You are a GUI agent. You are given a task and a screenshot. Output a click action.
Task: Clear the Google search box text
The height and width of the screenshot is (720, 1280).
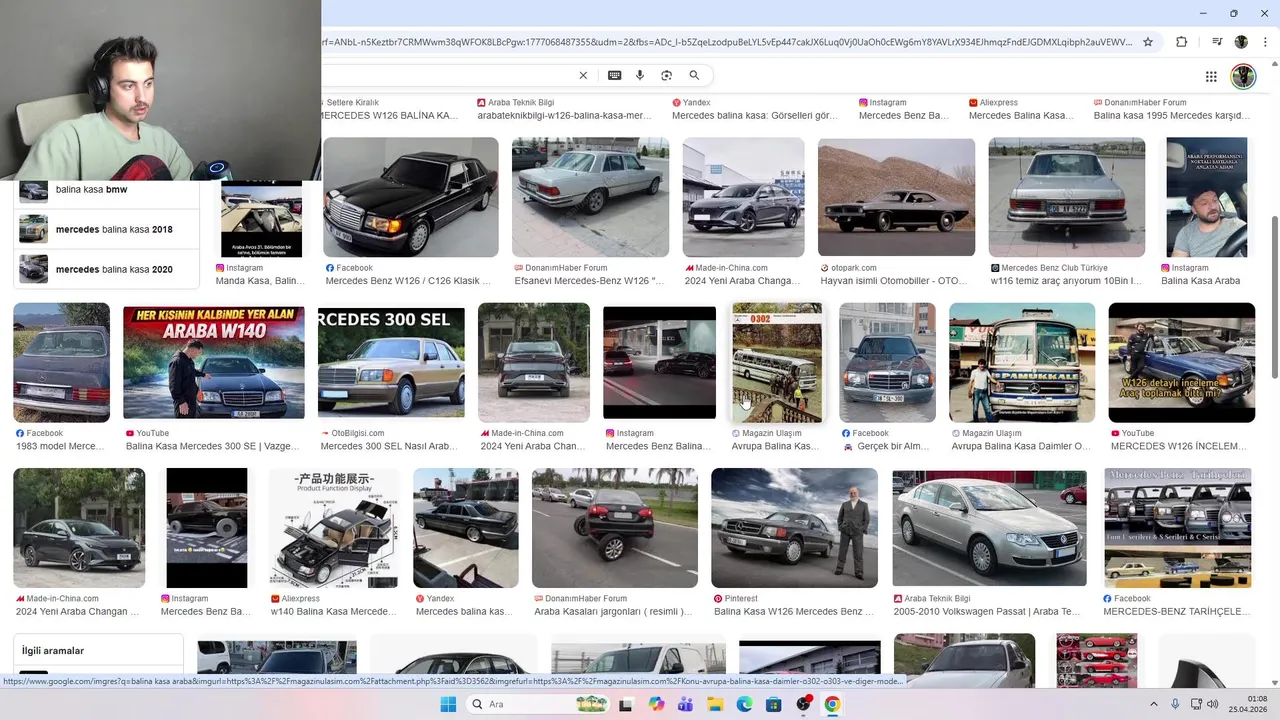583,75
